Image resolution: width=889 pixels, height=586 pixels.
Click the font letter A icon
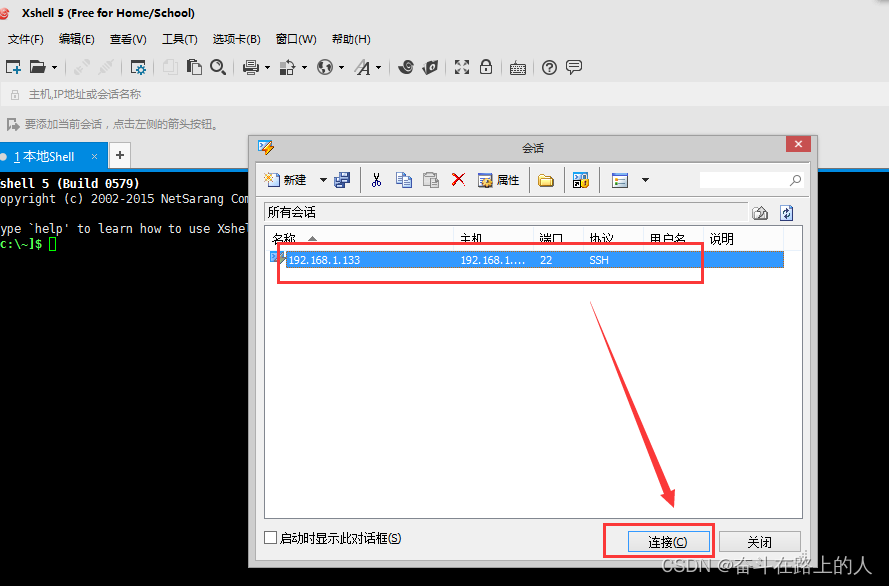[362, 67]
